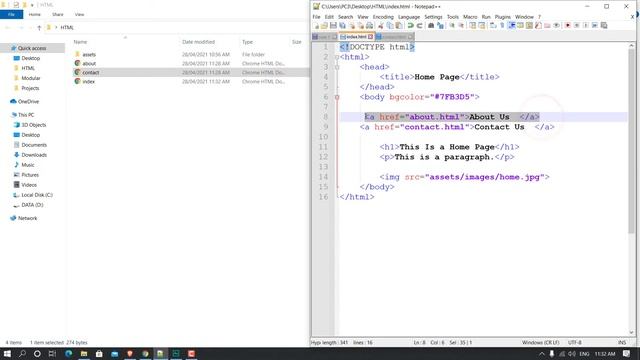
Task: Toggle the indent guide toolbar button
Action: (511, 25)
